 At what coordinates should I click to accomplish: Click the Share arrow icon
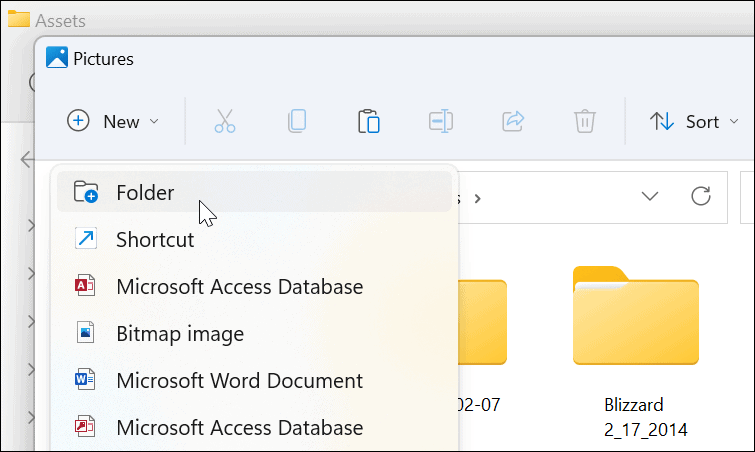click(x=513, y=122)
